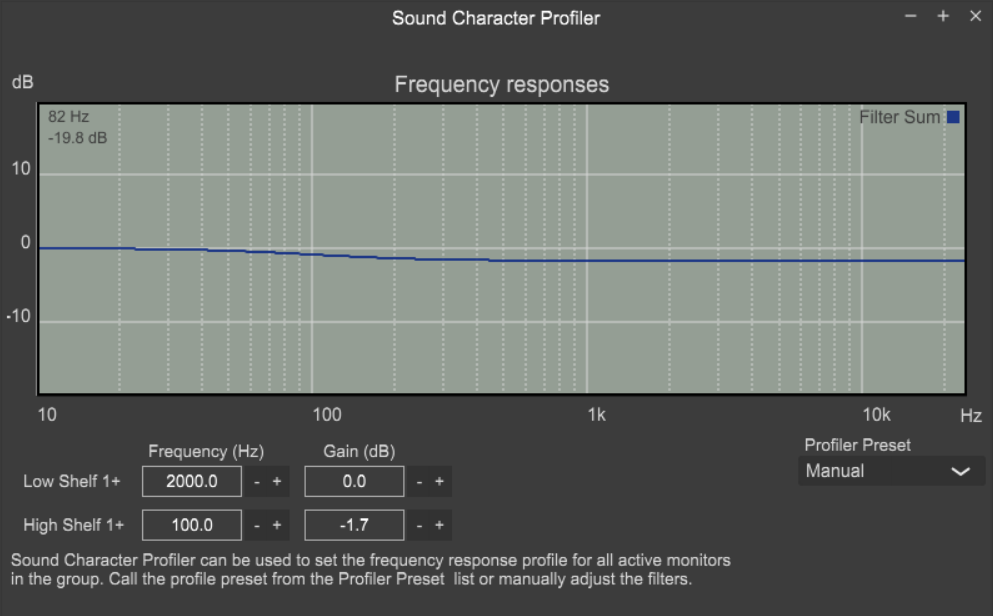Minimize the Sound Character Profiler window
993x616 pixels.
click(911, 16)
